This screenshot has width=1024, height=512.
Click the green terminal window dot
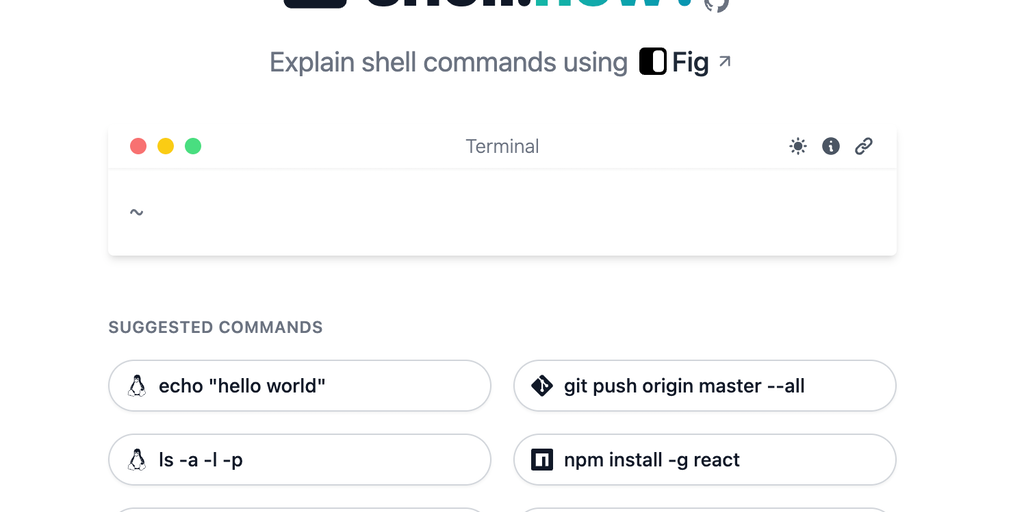coord(193,146)
